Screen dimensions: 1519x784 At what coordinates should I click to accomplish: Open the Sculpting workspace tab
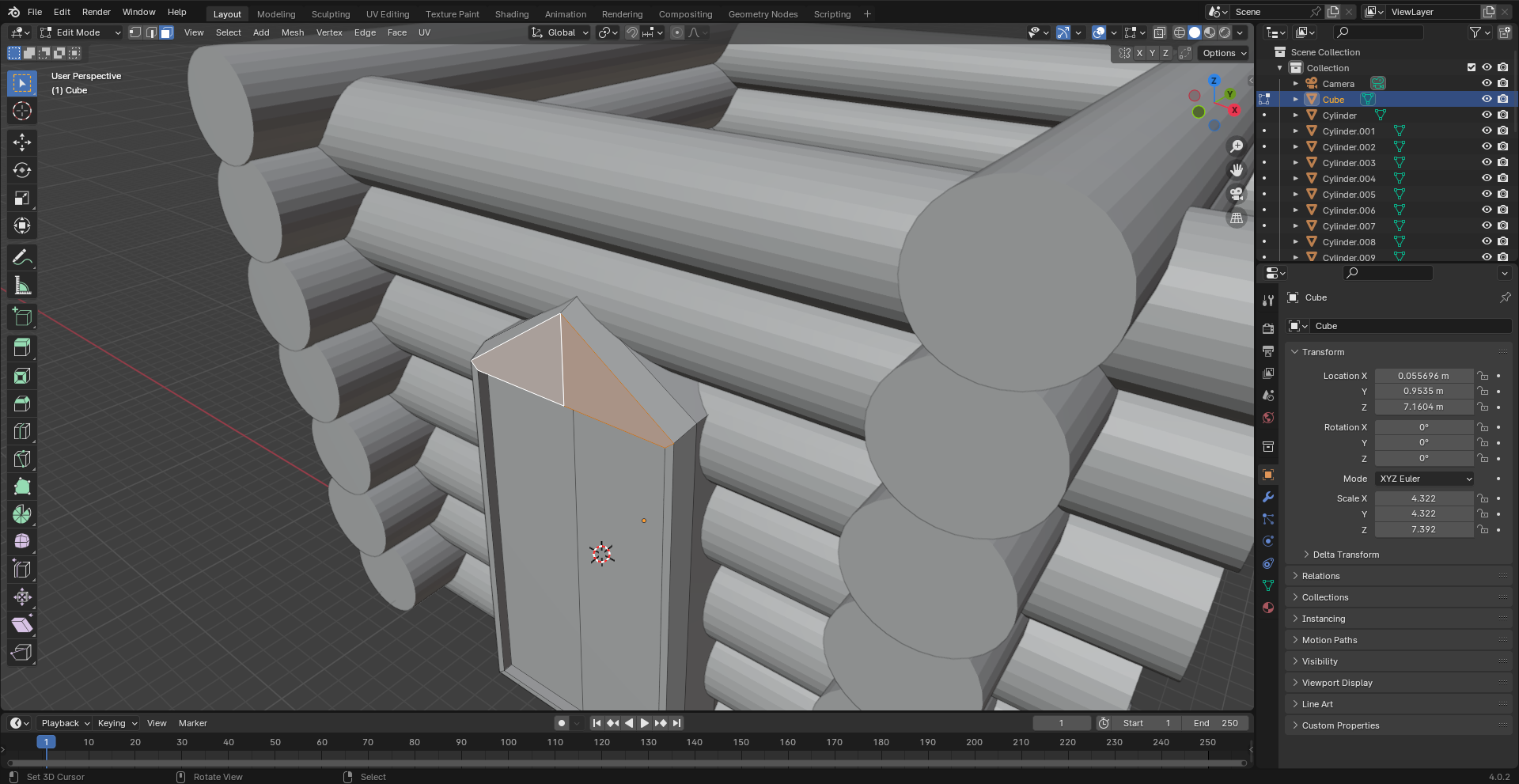[x=330, y=14]
